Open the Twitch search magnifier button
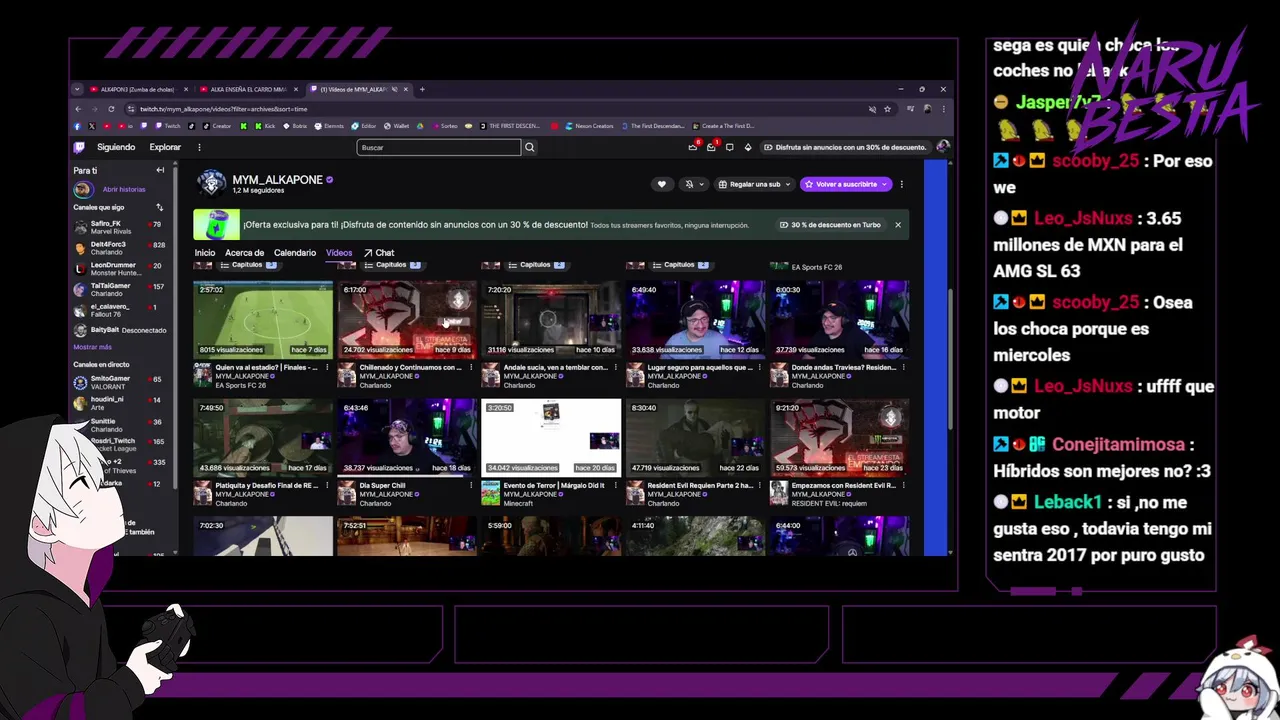The image size is (1280, 720). pyautogui.click(x=530, y=147)
